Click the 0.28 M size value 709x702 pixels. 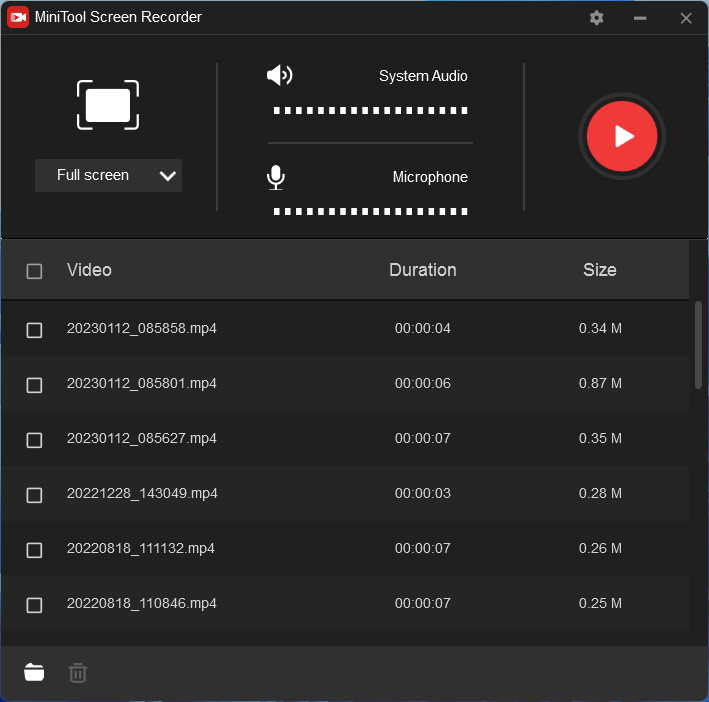click(600, 493)
